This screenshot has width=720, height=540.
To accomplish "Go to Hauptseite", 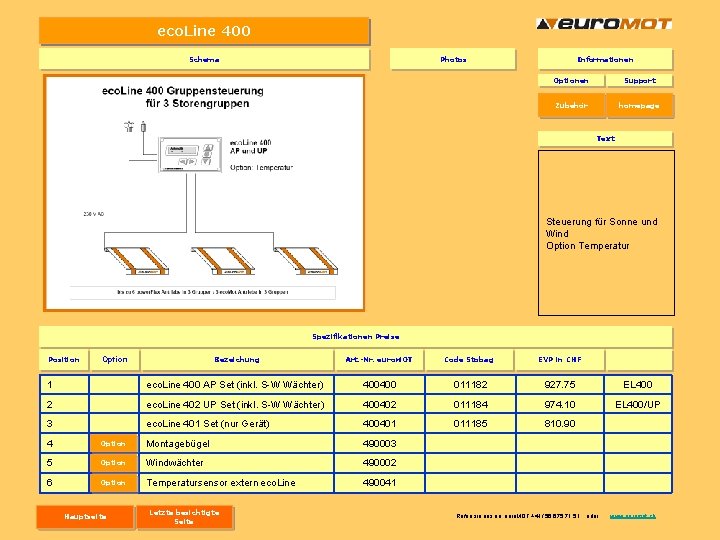I will point(85,517).
